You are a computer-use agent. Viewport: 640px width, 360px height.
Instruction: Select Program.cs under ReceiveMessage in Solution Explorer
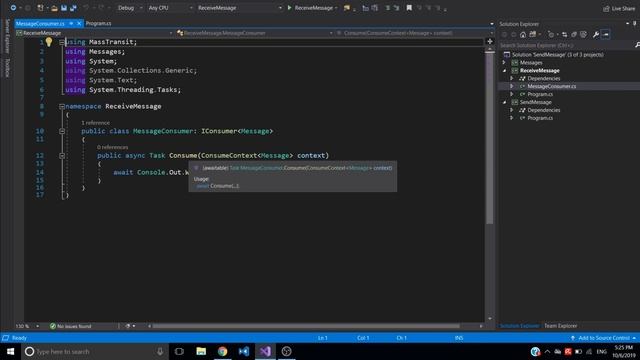(540, 94)
